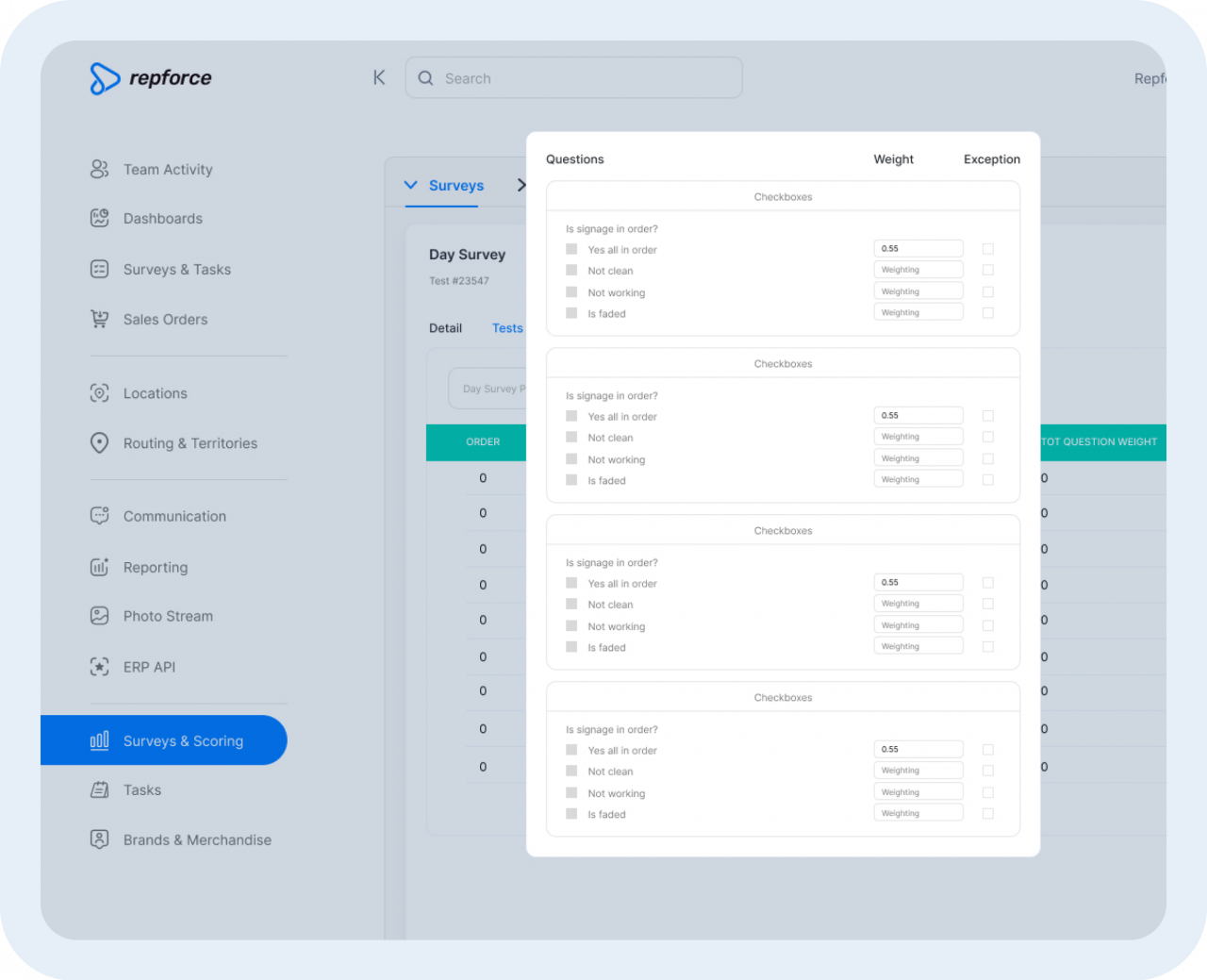Collapse the Surveys section chevron
This screenshot has width=1207, height=980.
click(410, 185)
